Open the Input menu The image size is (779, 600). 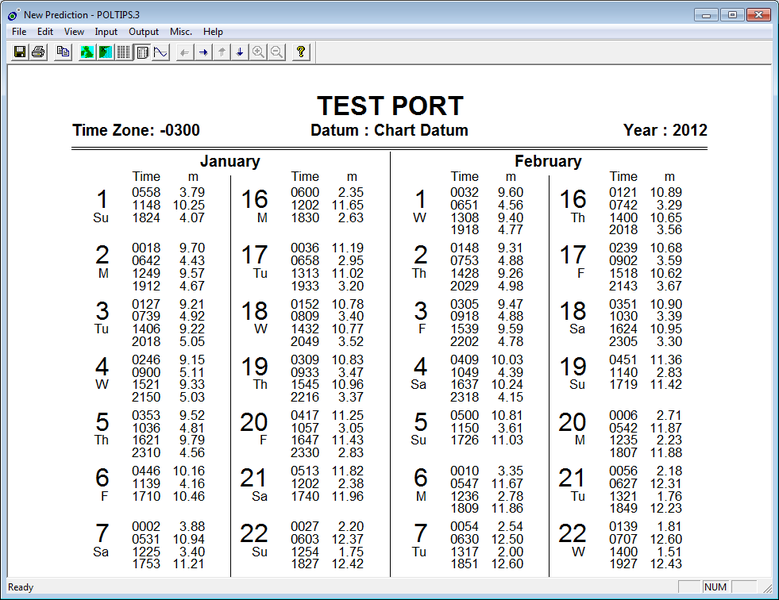click(106, 32)
